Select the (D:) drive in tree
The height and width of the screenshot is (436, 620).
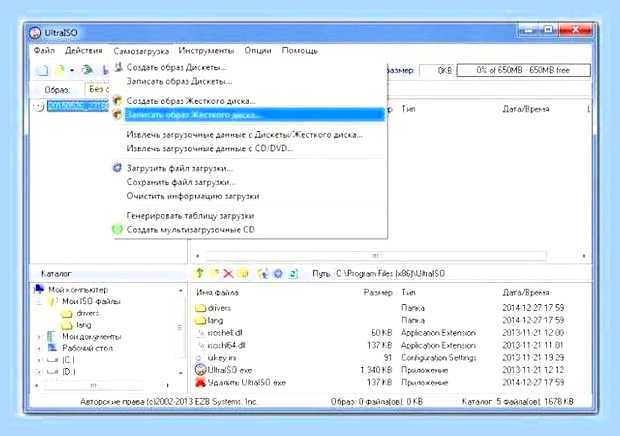click(x=68, y=372)
